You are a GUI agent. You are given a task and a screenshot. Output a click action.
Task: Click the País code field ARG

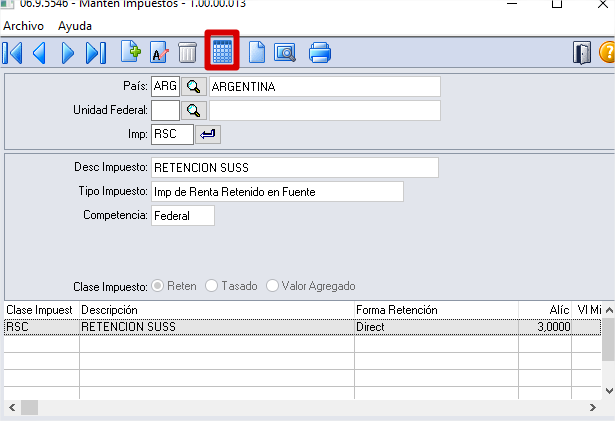(165, 86)
